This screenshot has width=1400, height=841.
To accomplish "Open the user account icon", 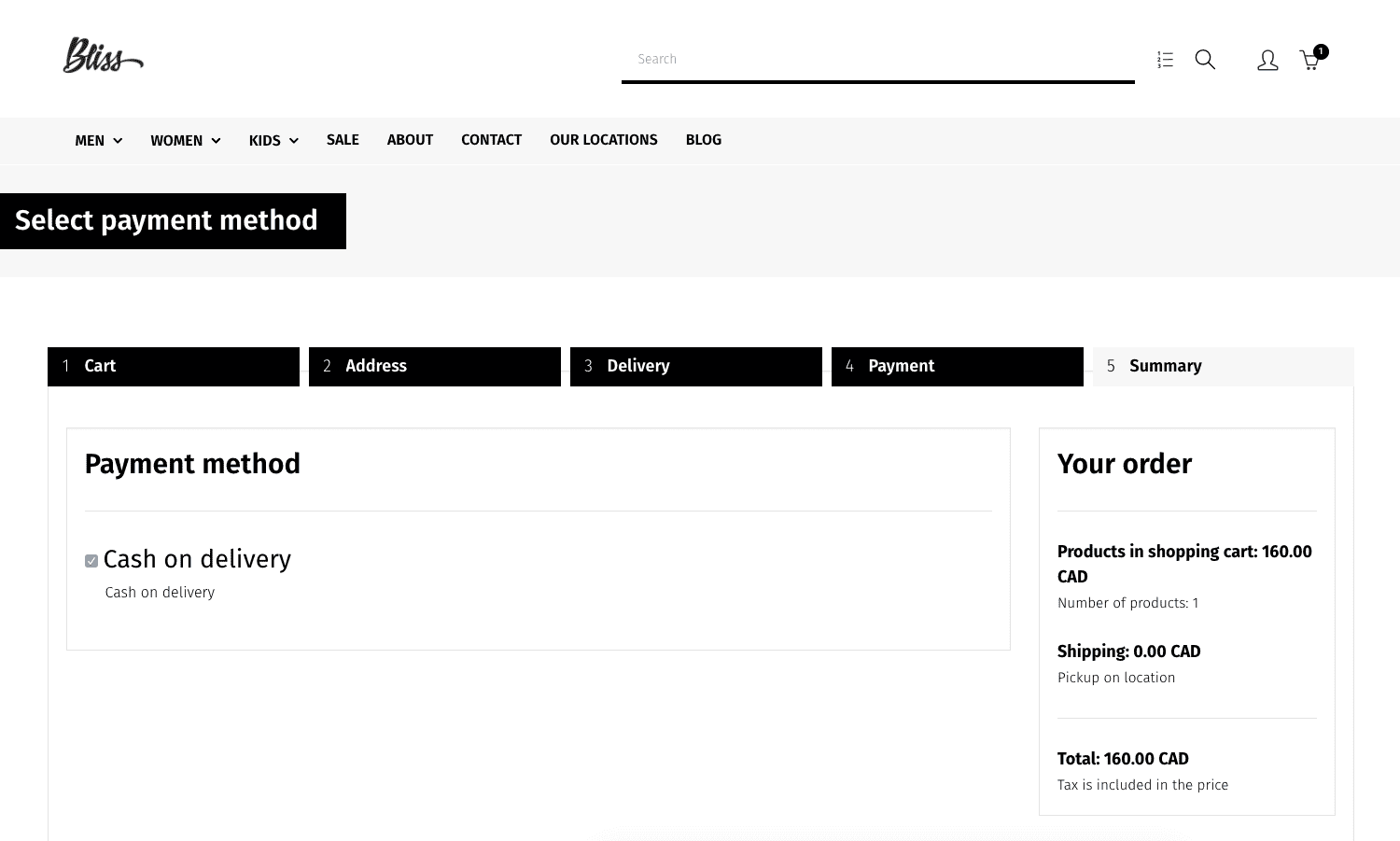I will (x=1267, y=61).
